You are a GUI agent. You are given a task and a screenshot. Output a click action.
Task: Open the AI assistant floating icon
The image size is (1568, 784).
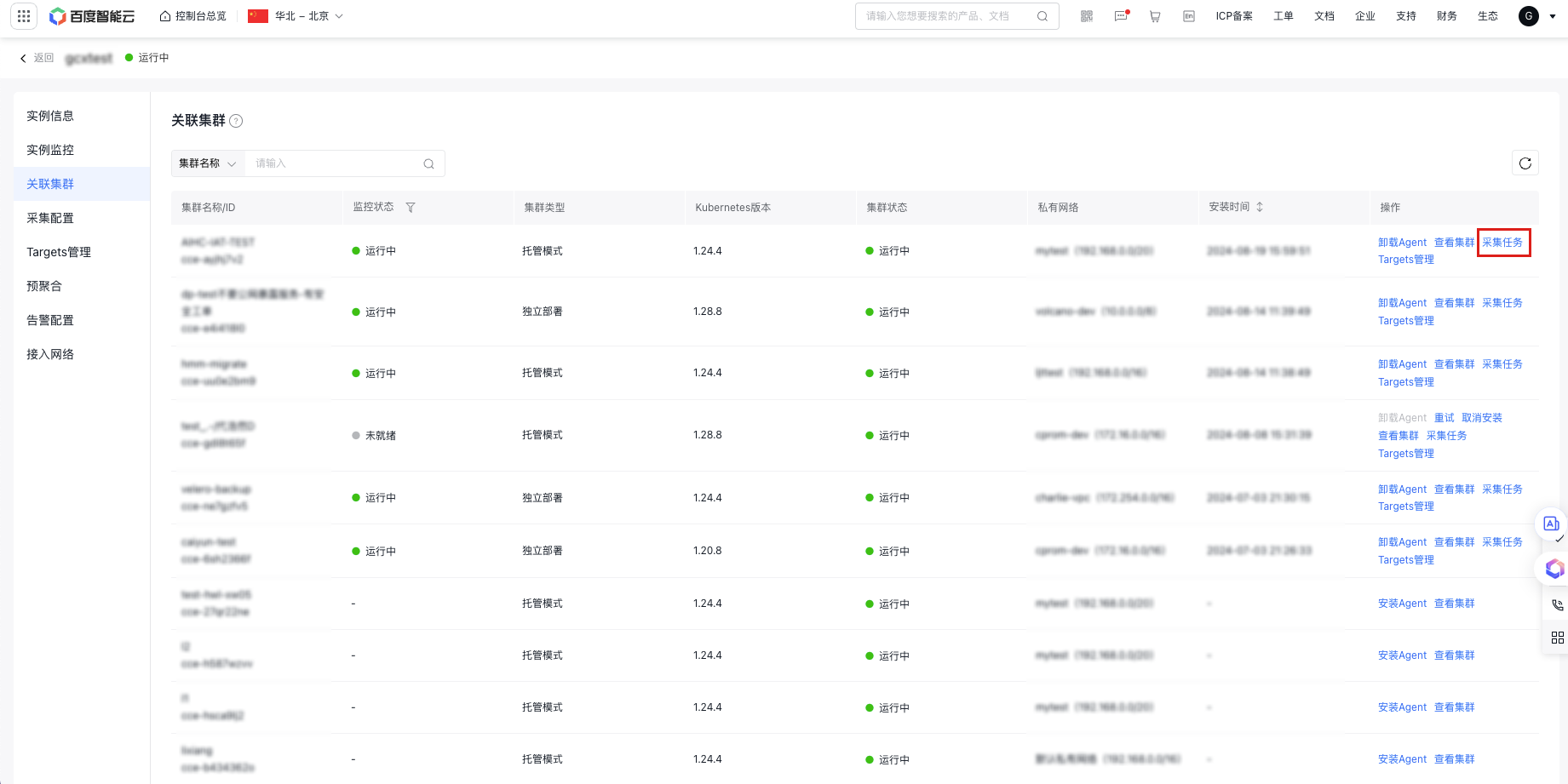point(1552,524)
